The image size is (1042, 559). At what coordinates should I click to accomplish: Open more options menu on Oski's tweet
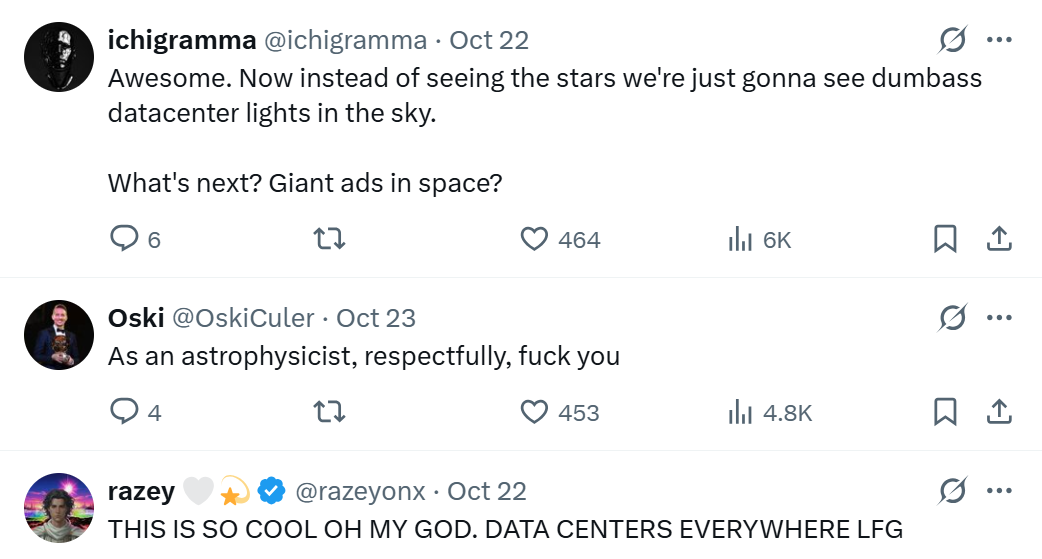pos(999,318)
